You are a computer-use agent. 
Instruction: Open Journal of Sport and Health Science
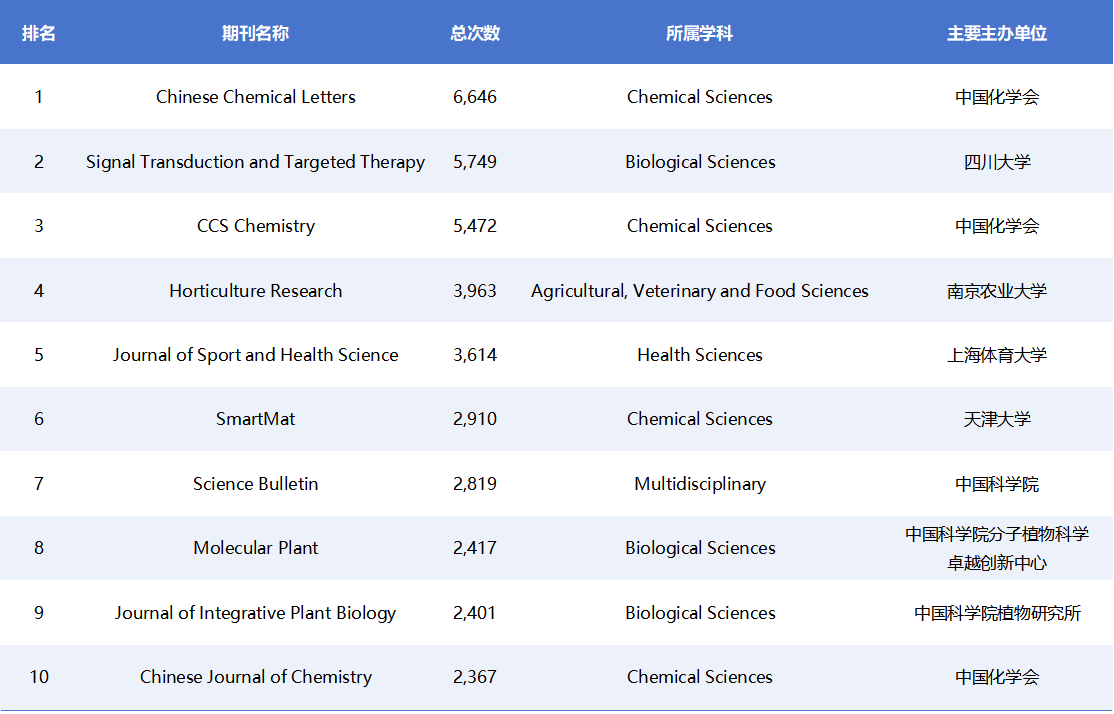[x=255, y=355]
